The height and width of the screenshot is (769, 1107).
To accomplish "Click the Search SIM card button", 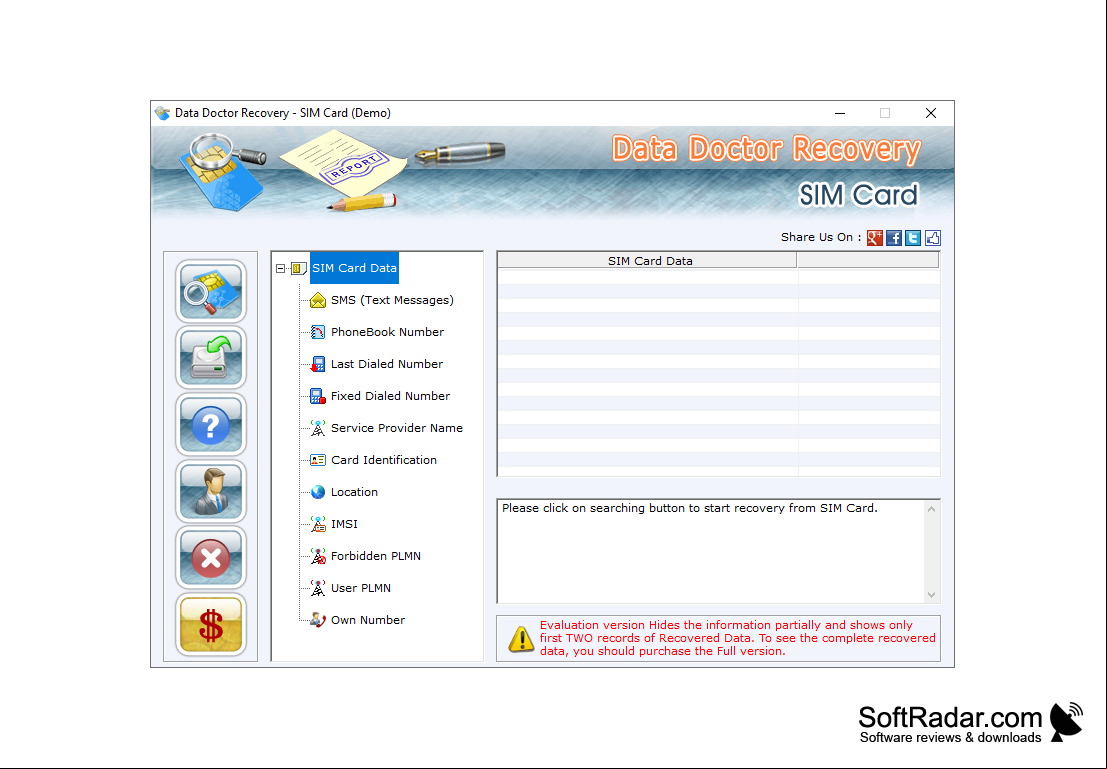I will tap(210, 291).
